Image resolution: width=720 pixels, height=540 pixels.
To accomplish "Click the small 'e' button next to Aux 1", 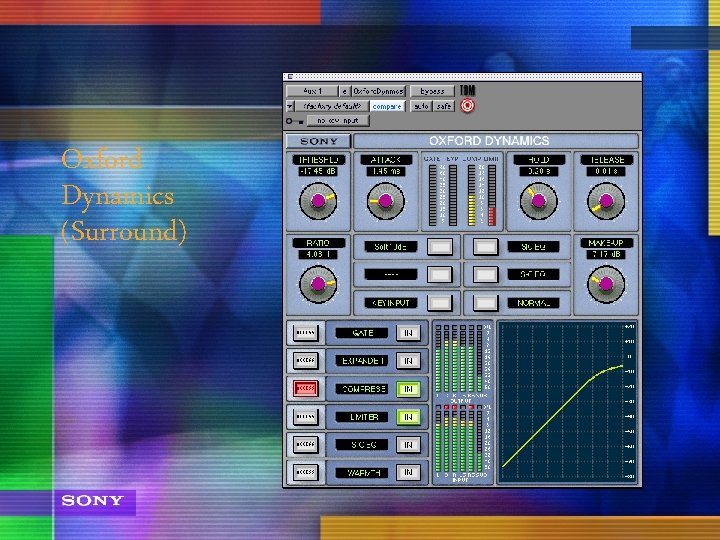I will pos(344,91).
